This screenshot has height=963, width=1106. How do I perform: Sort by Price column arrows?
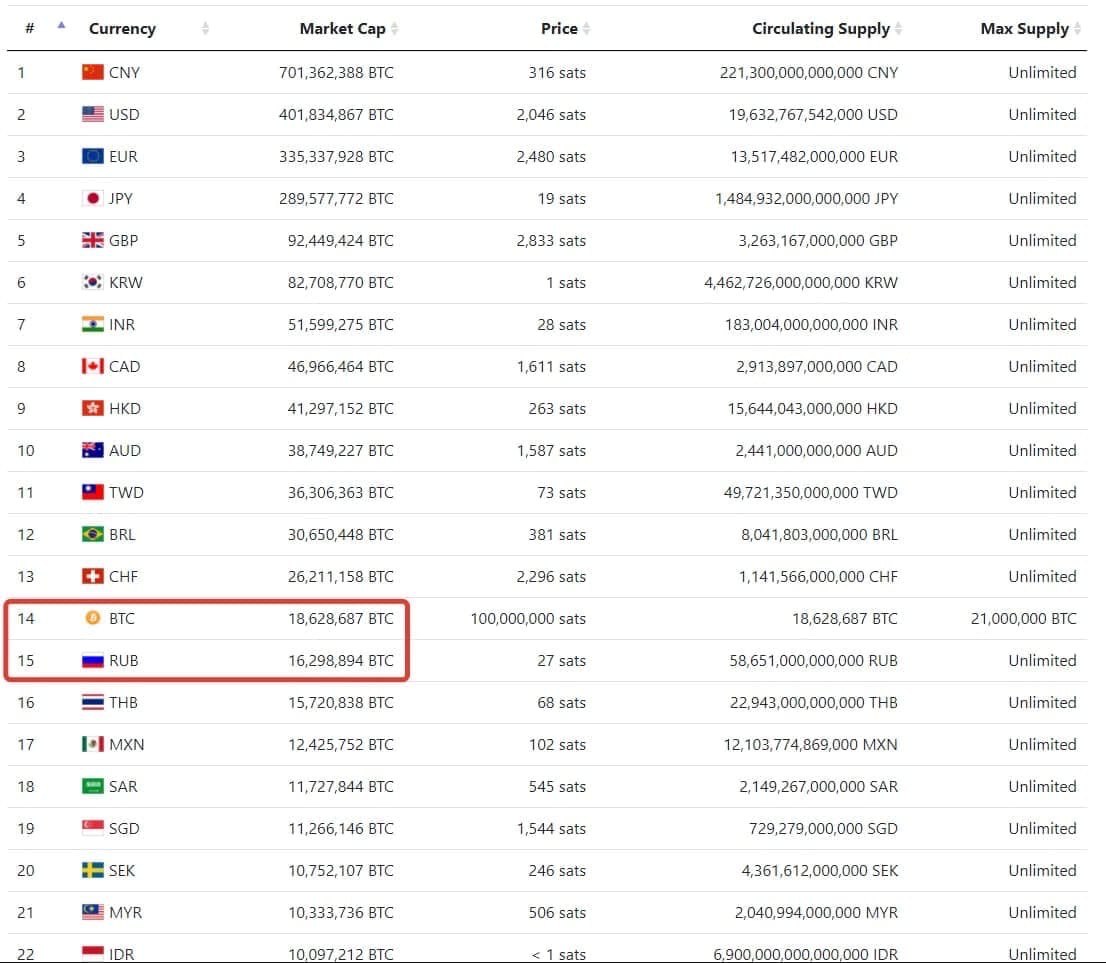[587, 28]
